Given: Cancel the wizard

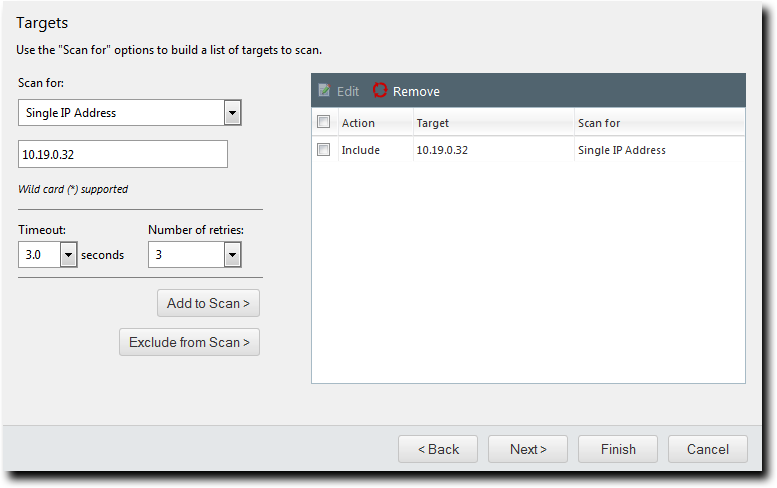Looking at the screenshot, I should 708,449.
